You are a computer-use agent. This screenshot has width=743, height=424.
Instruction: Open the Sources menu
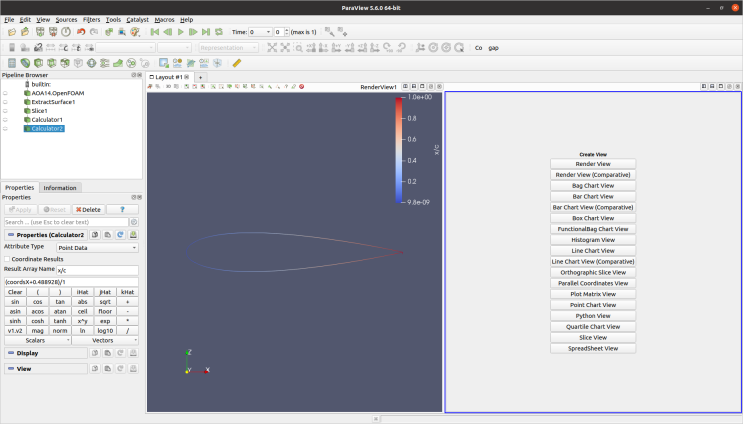click(66, 20)
